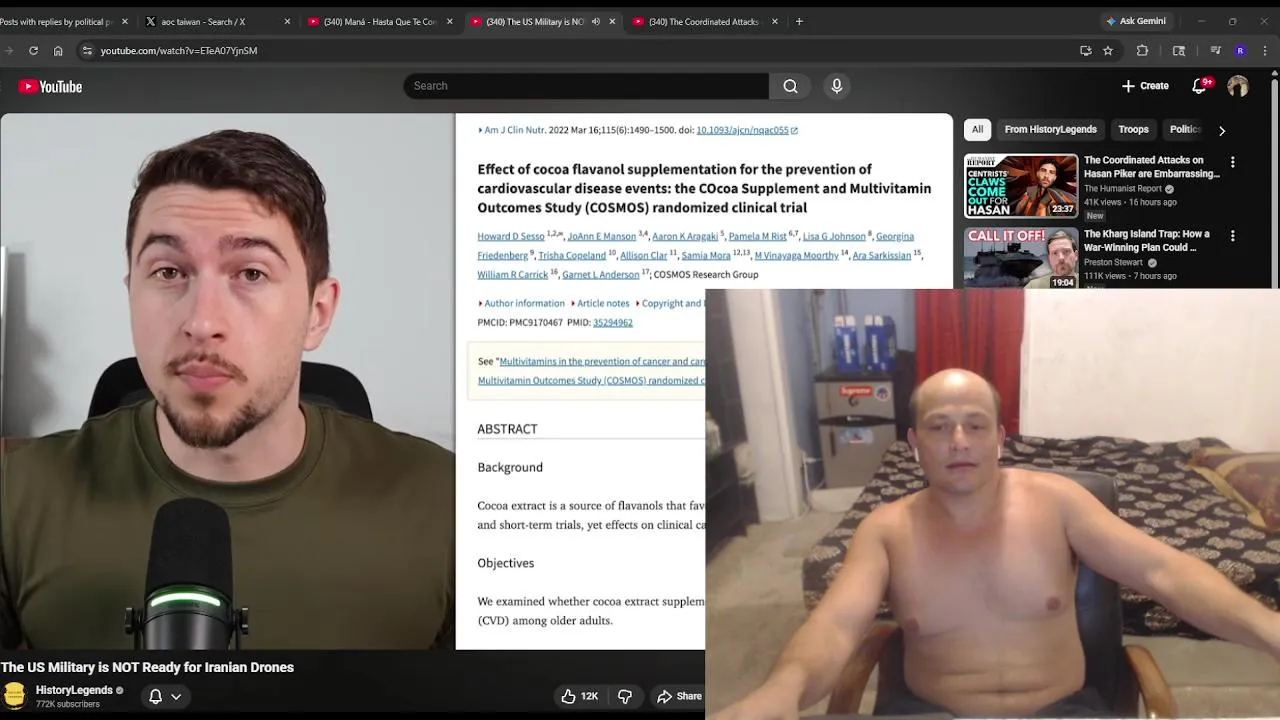This screenshot has width=1280, height=720.
Task: Like the video with thumbs-up button
Action: click(x=579, y=696)
